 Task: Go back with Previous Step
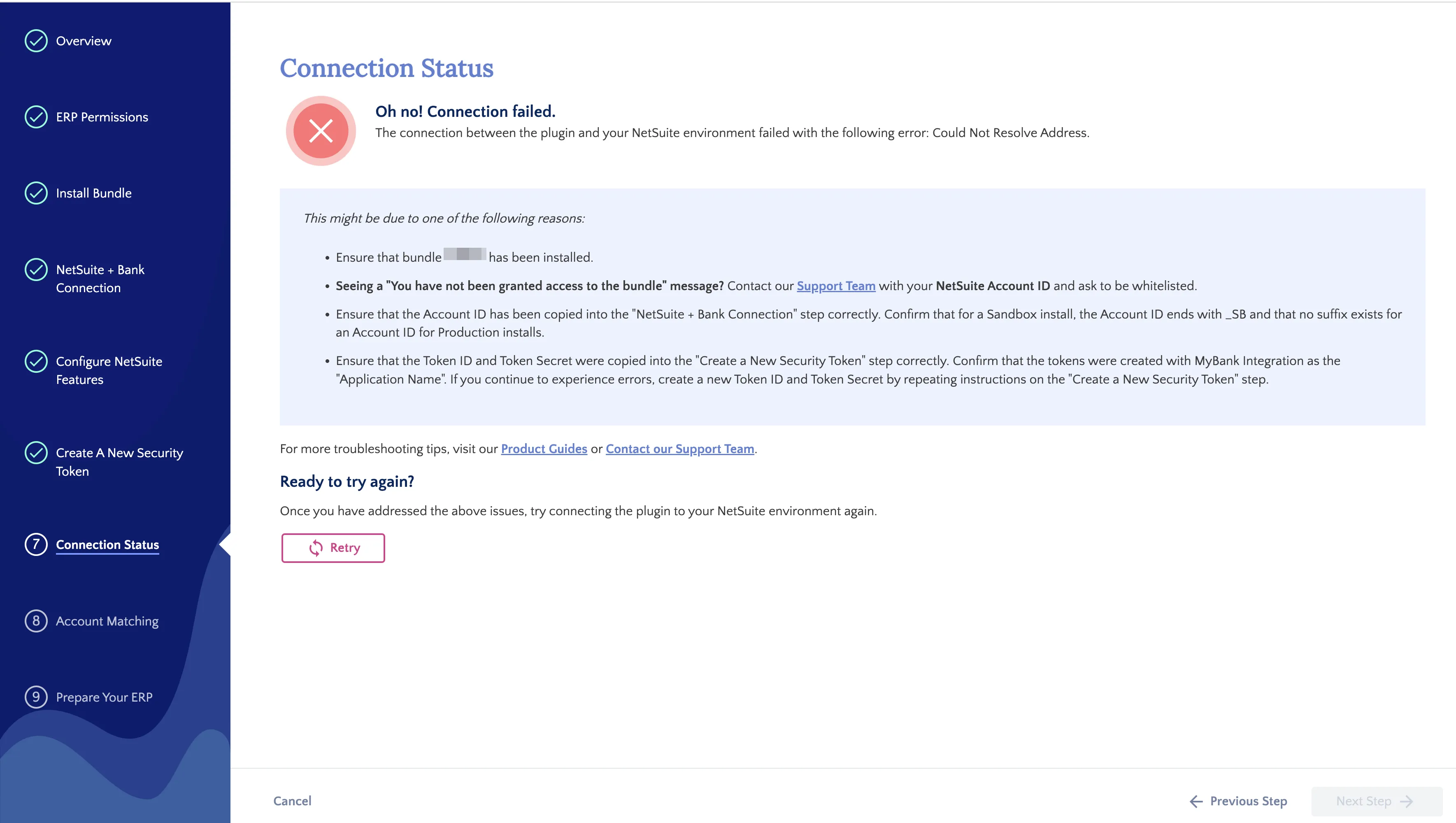click(1238, 801)
